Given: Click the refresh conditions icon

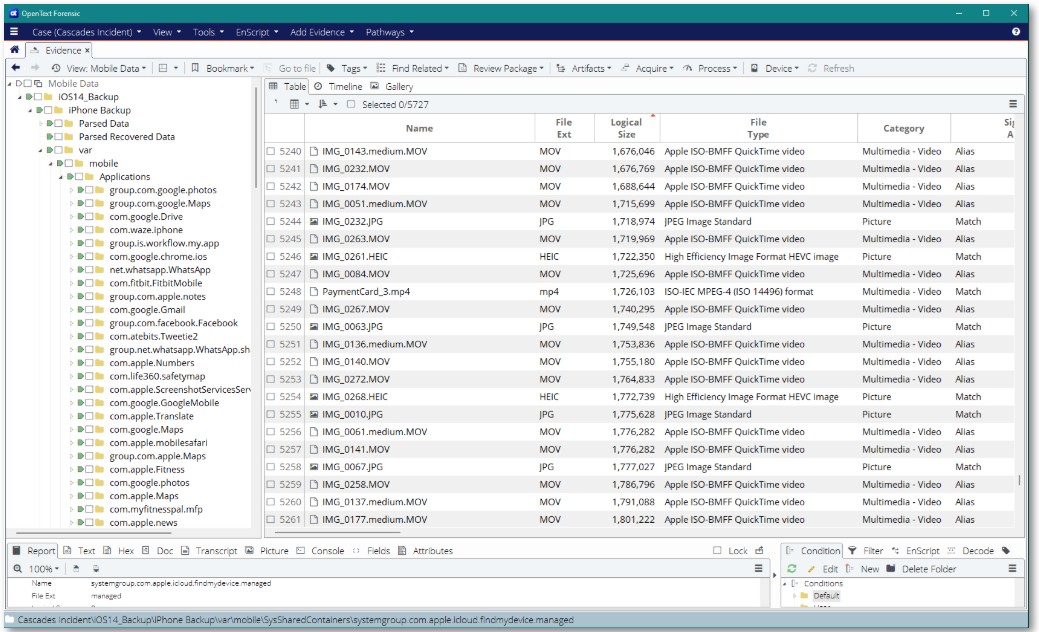Looking at the screenshot, I should 792,568.
